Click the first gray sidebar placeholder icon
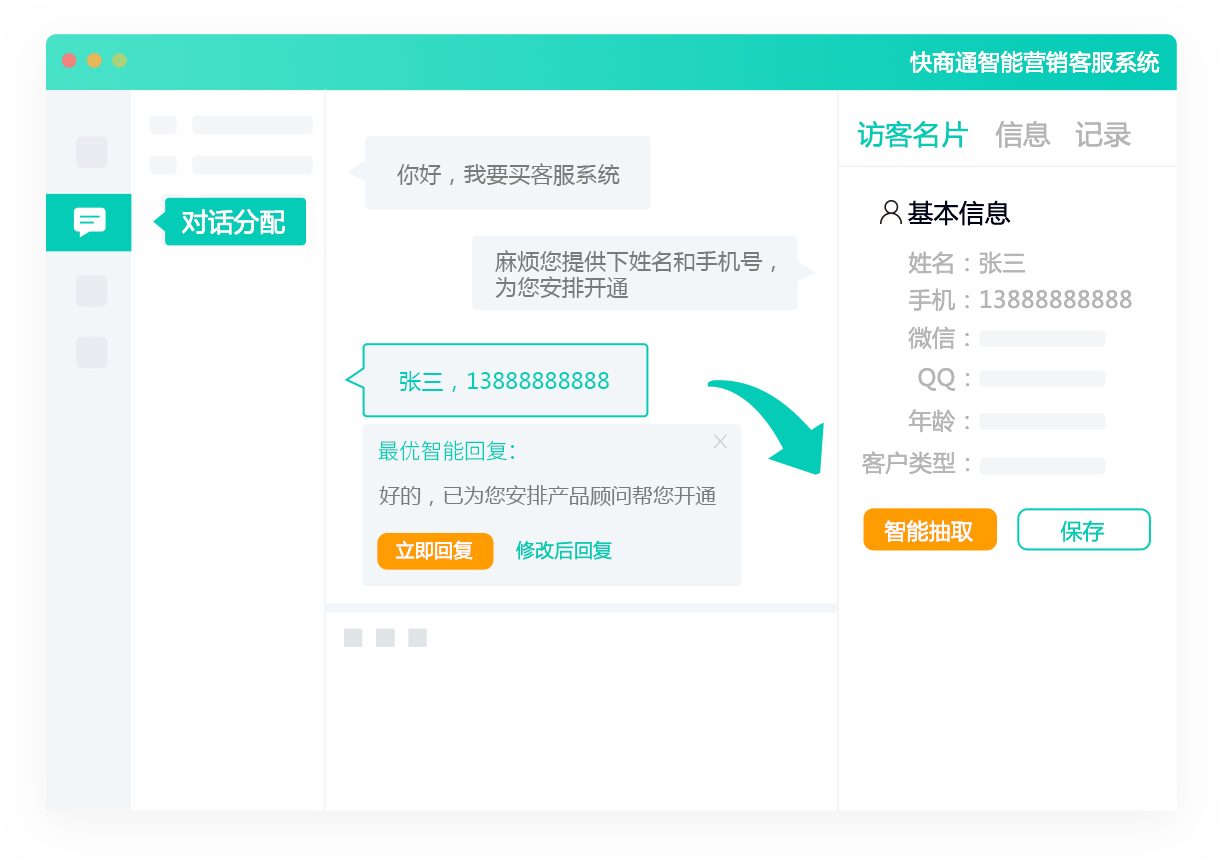Viewport: 1223px width, 868px height. (x=91, y=152)
